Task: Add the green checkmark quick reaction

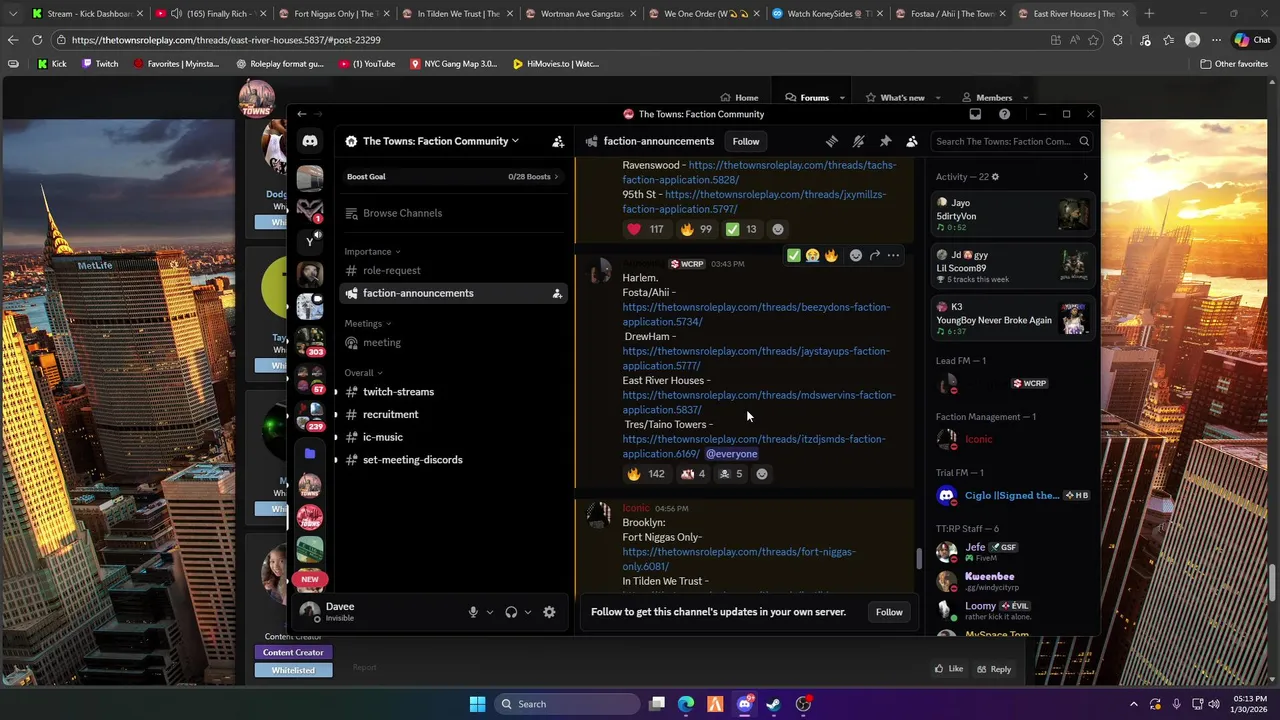Action: click(794, 256)
